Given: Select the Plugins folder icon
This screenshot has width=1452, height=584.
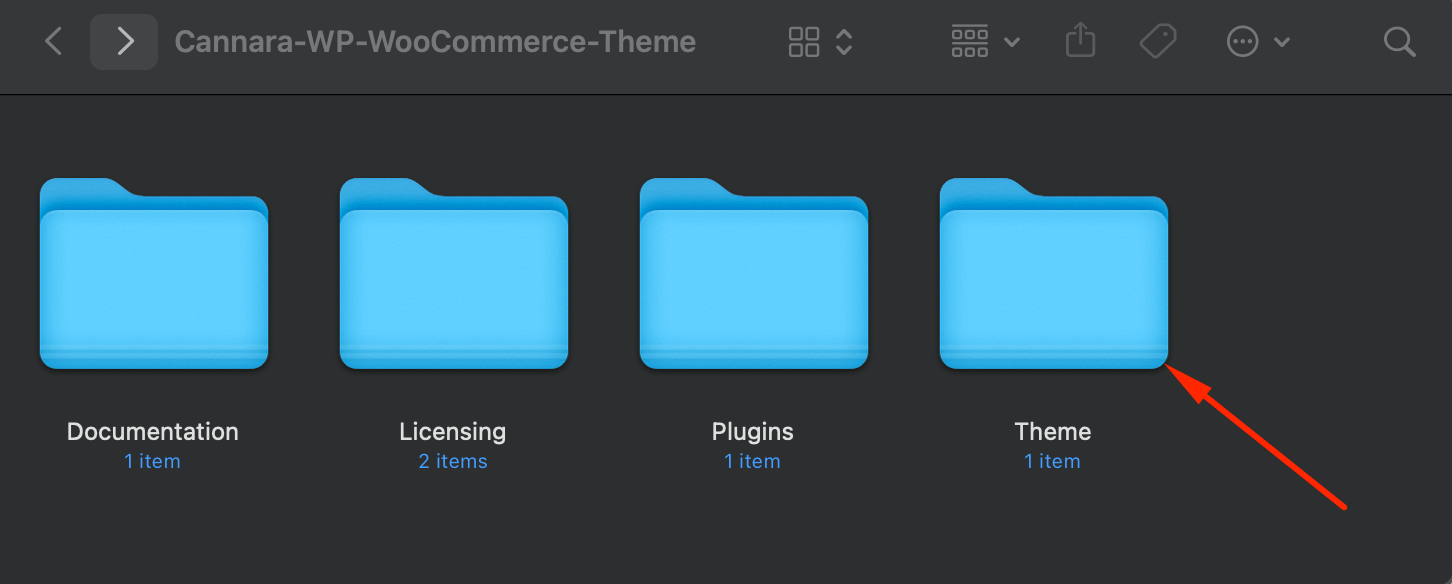Looking at the screenshot, I should click(754, 274).
